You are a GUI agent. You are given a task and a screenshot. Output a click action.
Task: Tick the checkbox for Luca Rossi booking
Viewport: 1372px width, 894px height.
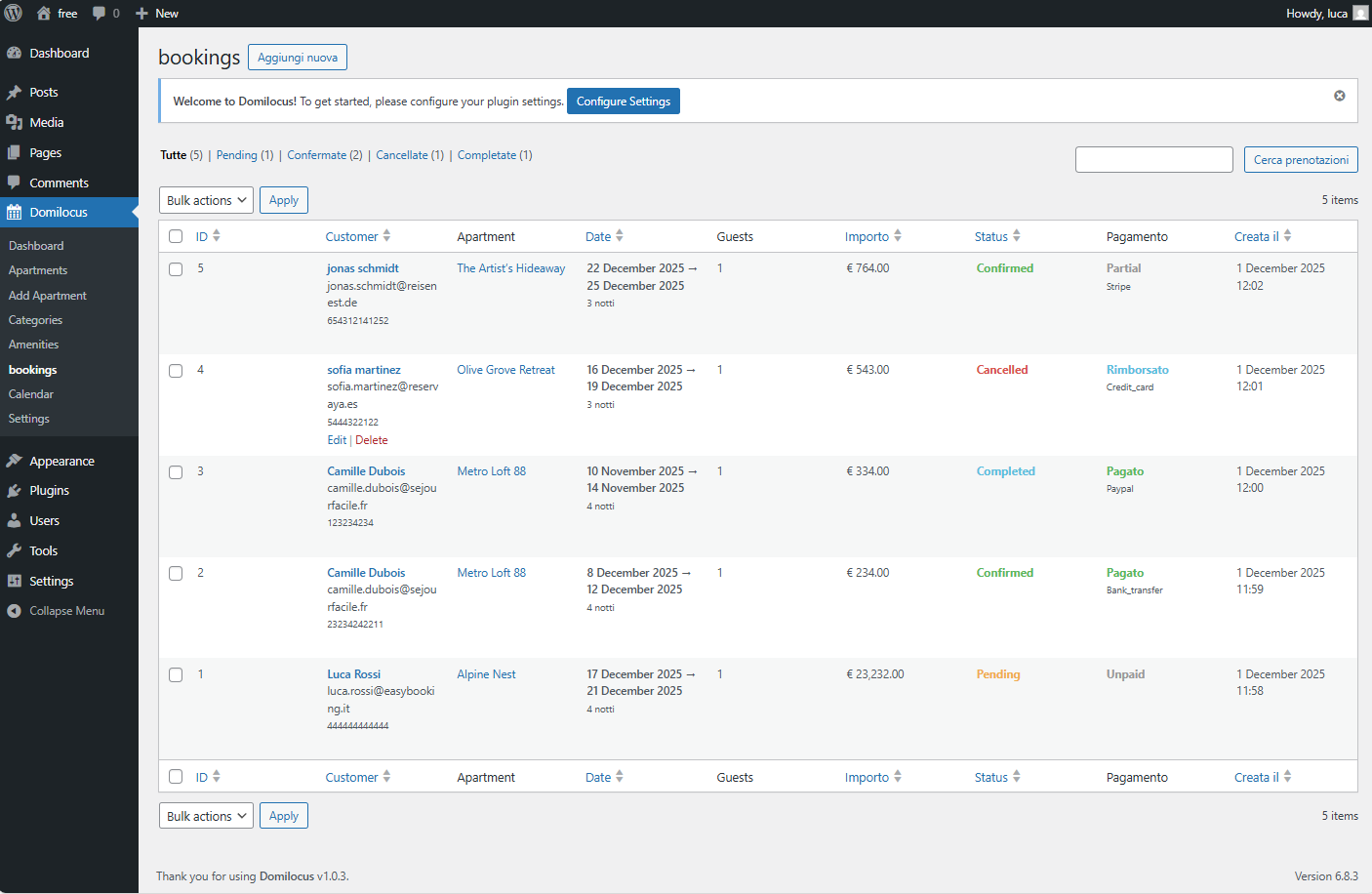pyautogui.click(x=176, y=675)
